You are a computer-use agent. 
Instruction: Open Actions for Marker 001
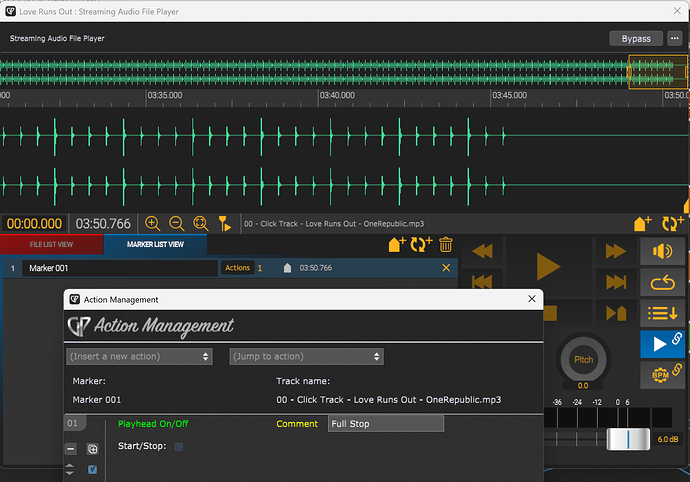(238, 268)
